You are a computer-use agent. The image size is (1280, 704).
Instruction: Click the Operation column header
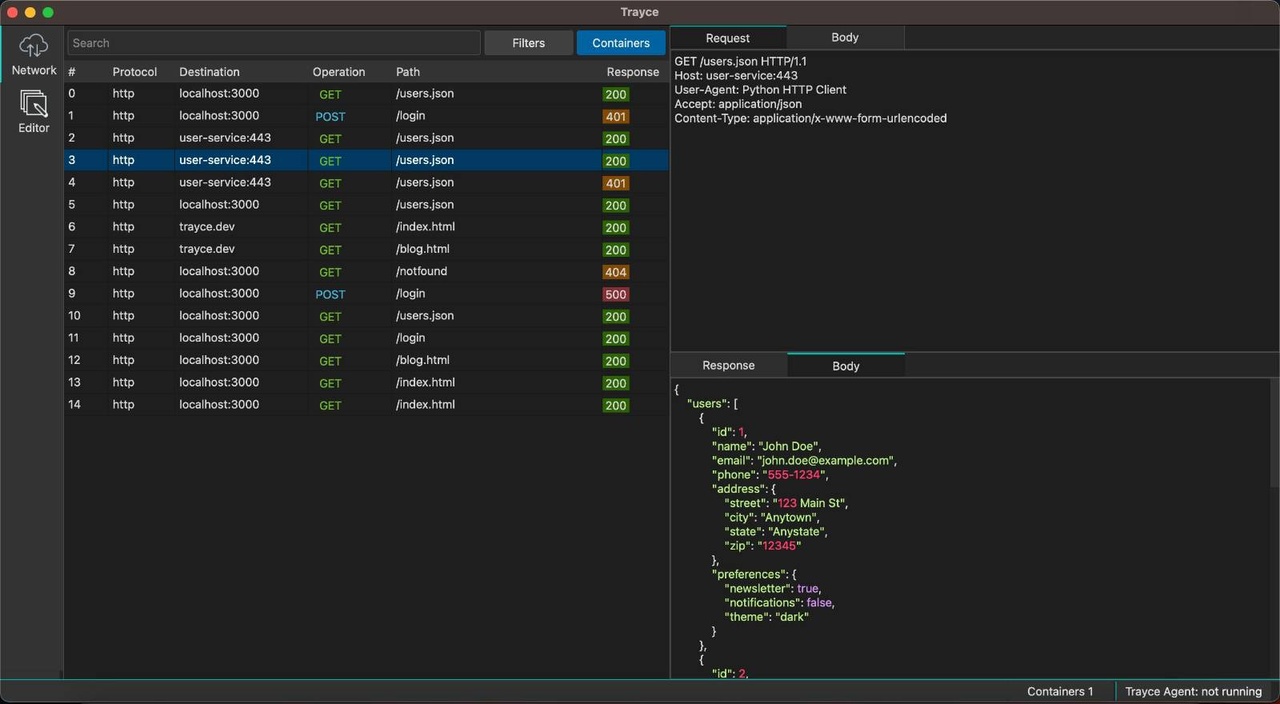(x=338, y=72)
